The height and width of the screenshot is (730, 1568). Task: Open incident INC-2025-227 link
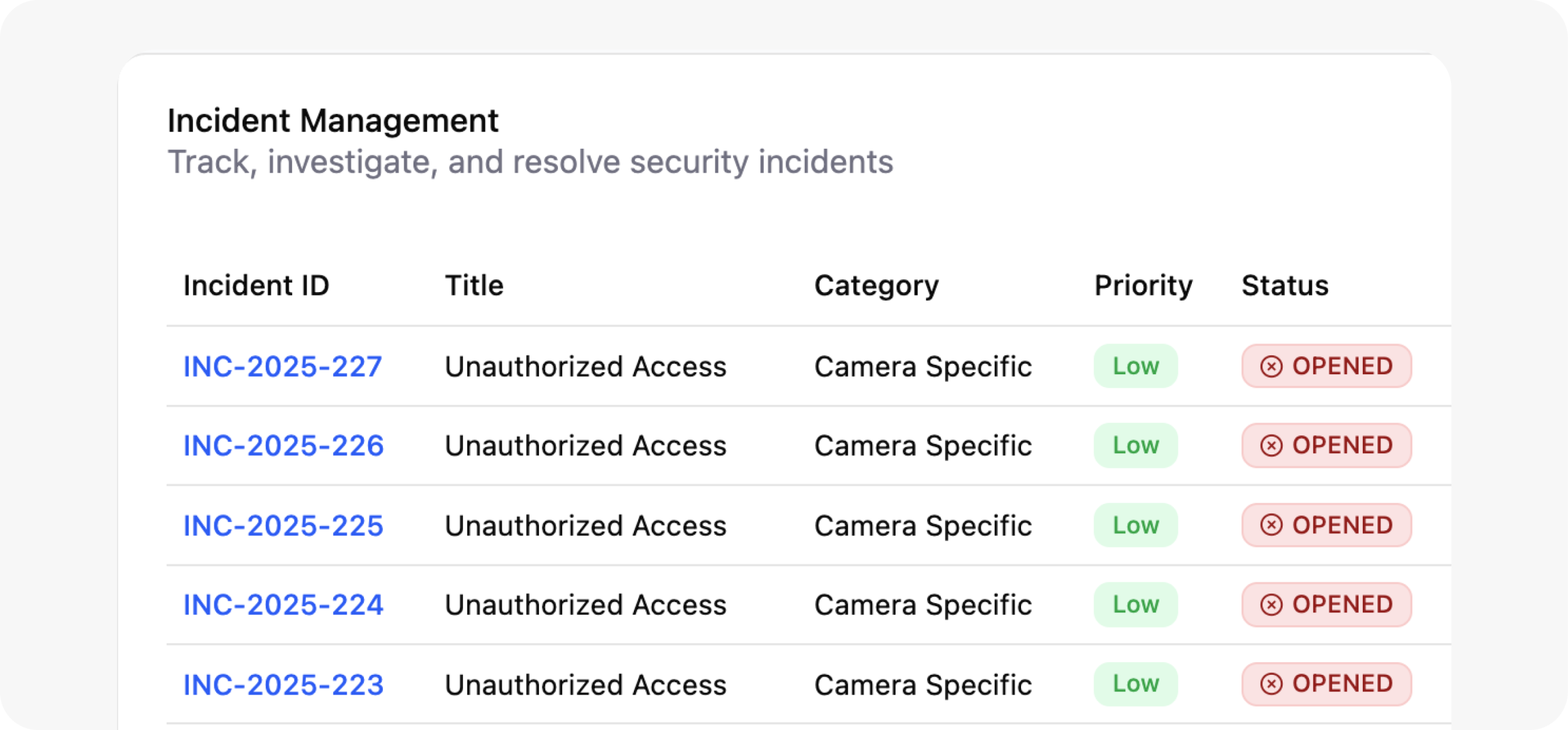282,367
